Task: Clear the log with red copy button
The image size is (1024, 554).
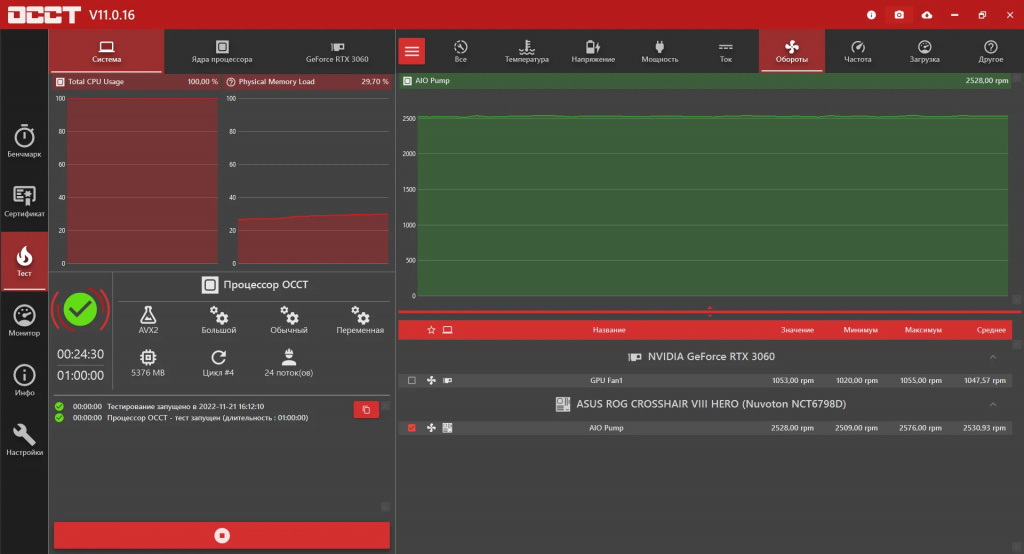Action: (366, 410)
